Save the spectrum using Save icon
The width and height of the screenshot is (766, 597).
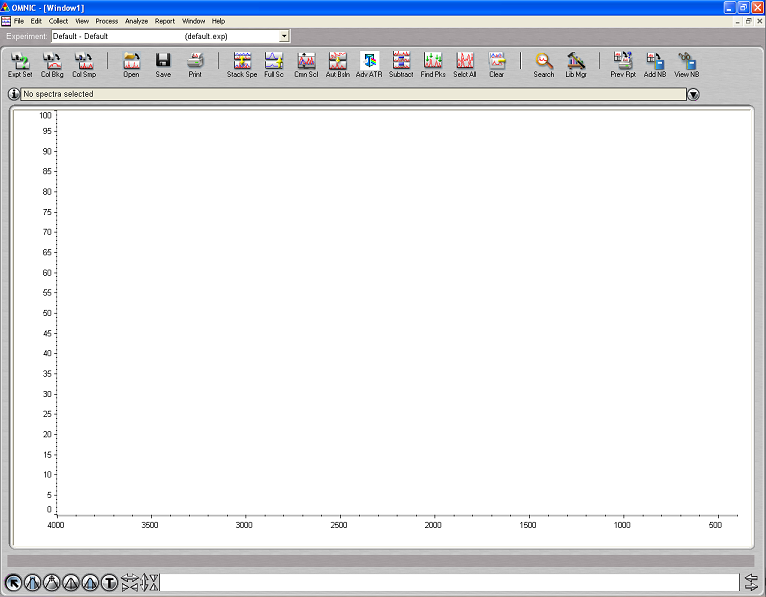click(x=163, y=64)
